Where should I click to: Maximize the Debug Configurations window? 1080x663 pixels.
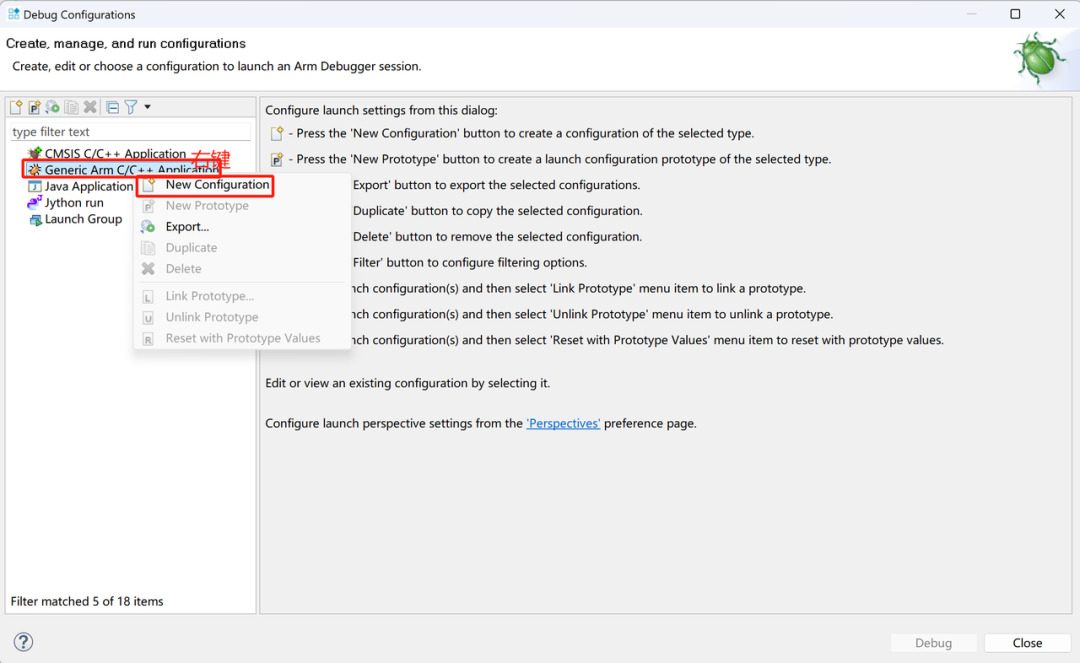(1015, 14)
